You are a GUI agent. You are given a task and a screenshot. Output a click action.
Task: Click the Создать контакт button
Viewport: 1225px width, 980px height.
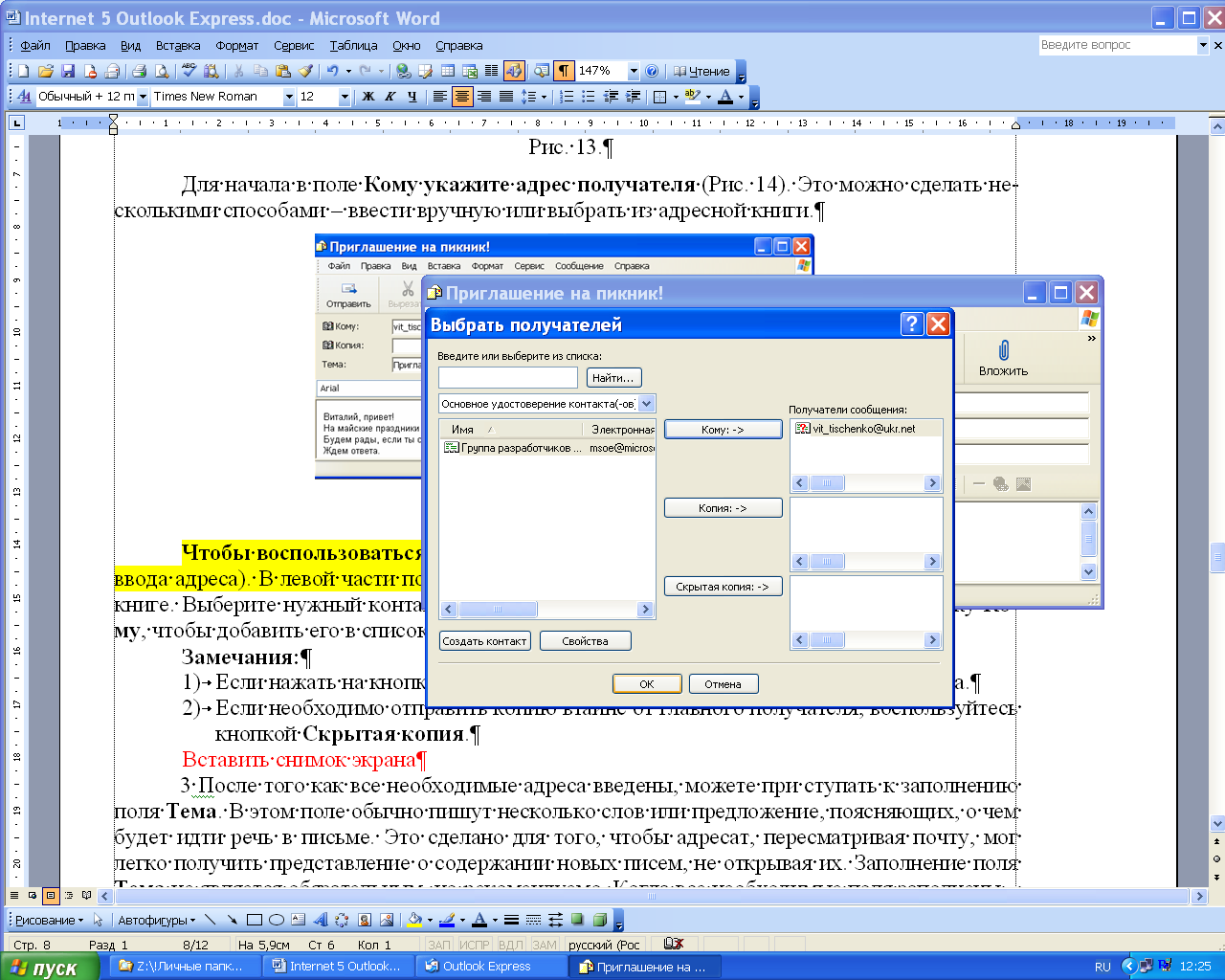(x=485, y=641)
